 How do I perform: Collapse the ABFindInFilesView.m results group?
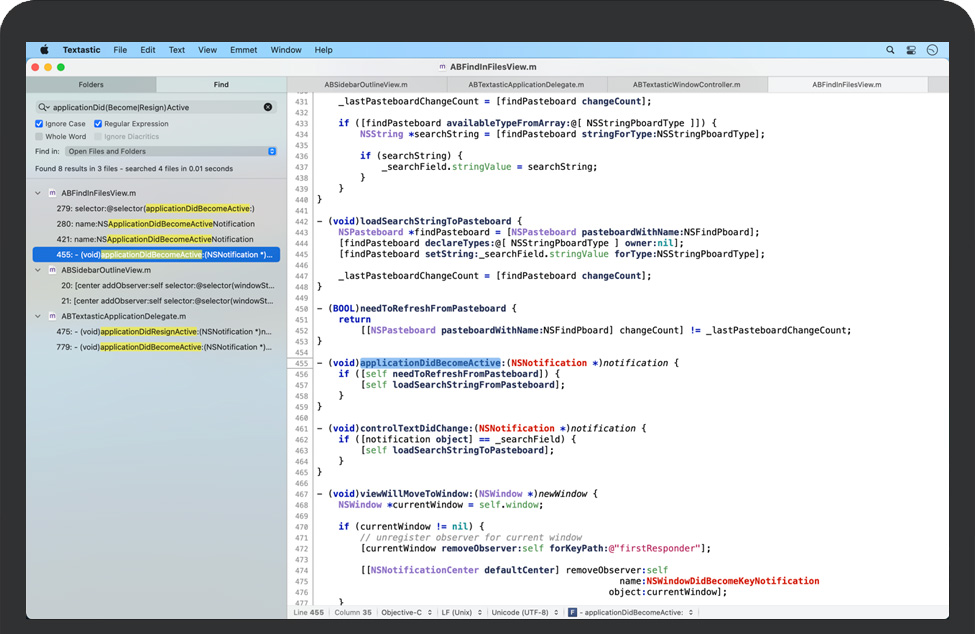(x=38, y=193)
